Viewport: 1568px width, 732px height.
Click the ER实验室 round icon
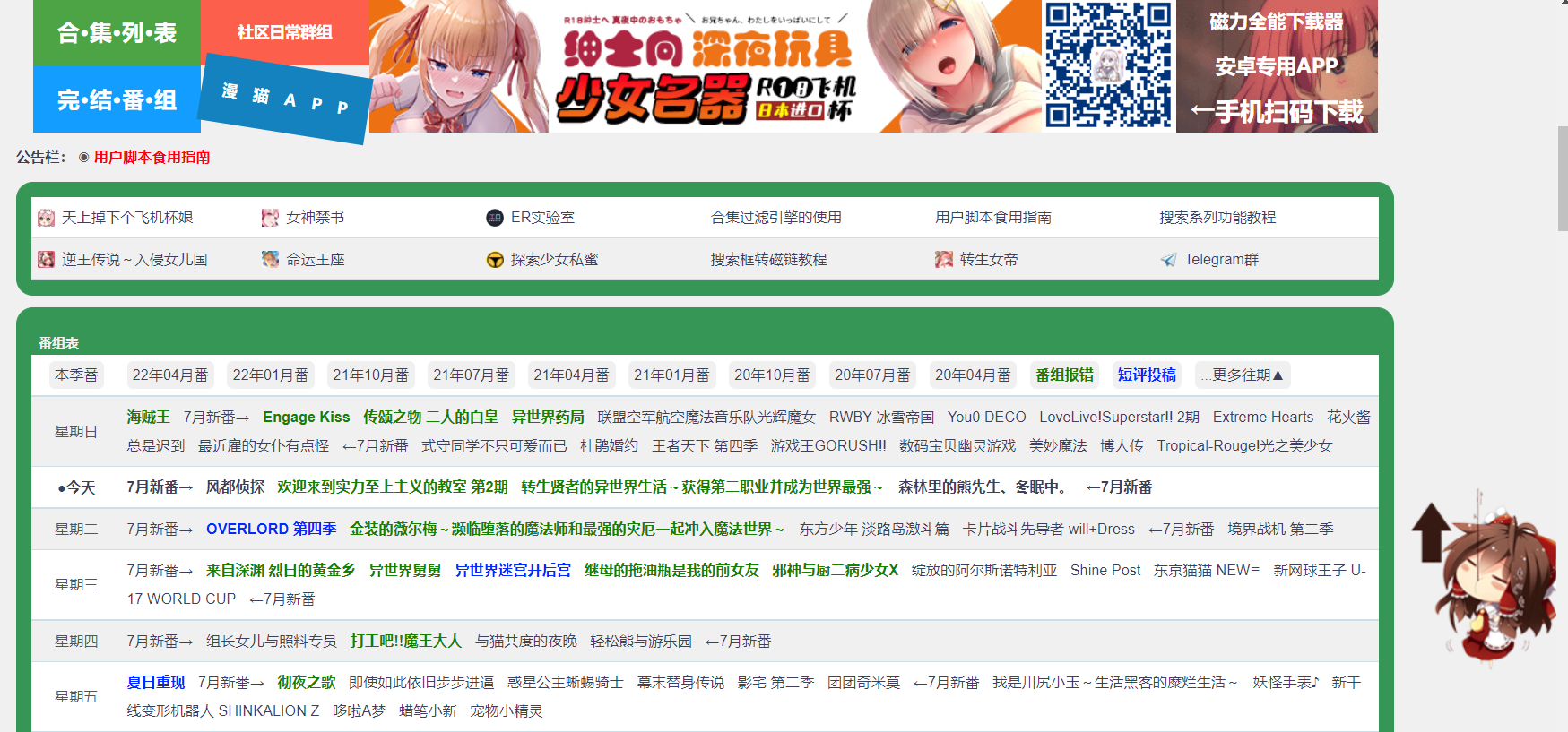click(495, 218)
